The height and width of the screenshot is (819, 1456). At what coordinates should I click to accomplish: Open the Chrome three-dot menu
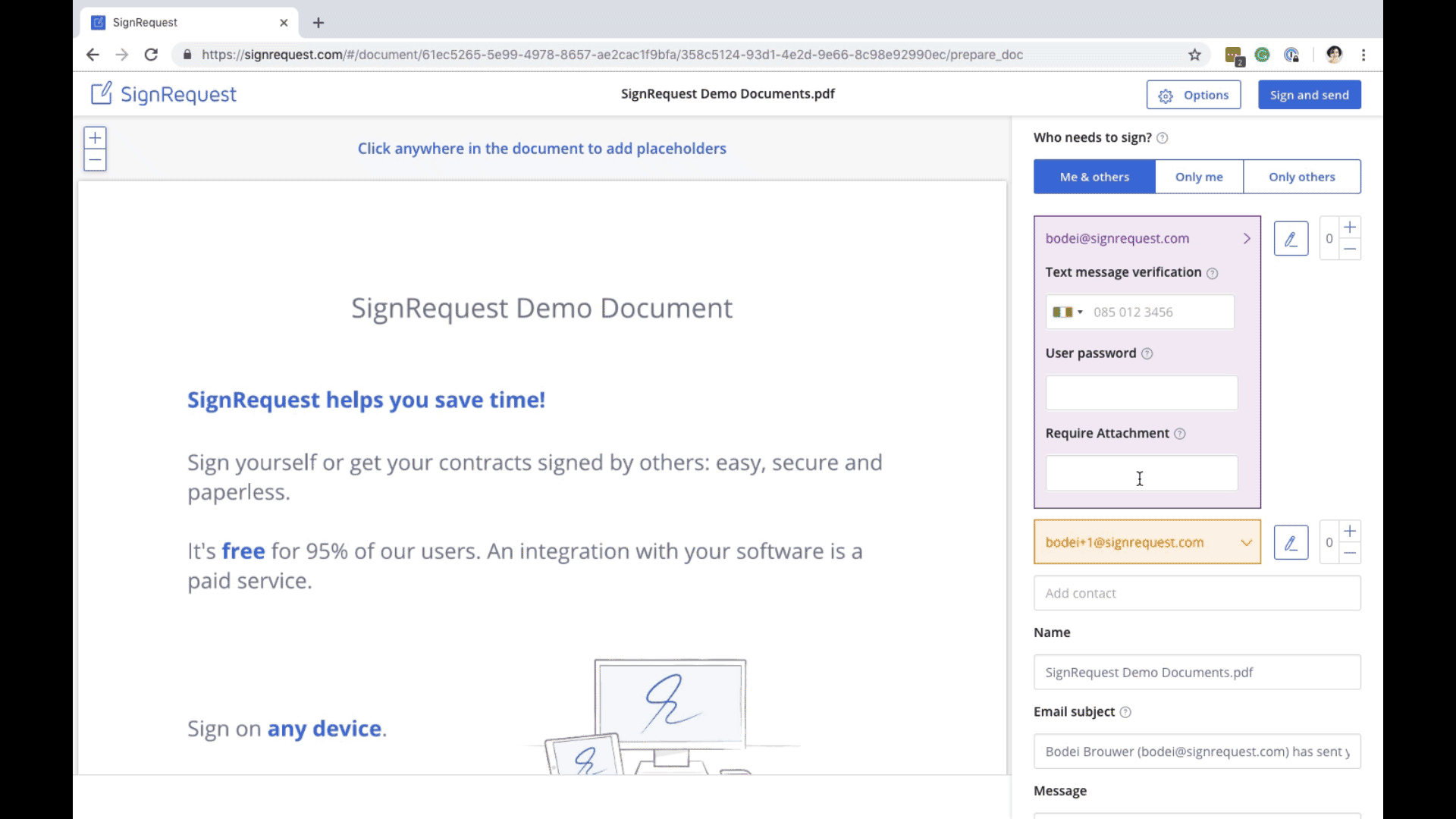point(1363,55)
